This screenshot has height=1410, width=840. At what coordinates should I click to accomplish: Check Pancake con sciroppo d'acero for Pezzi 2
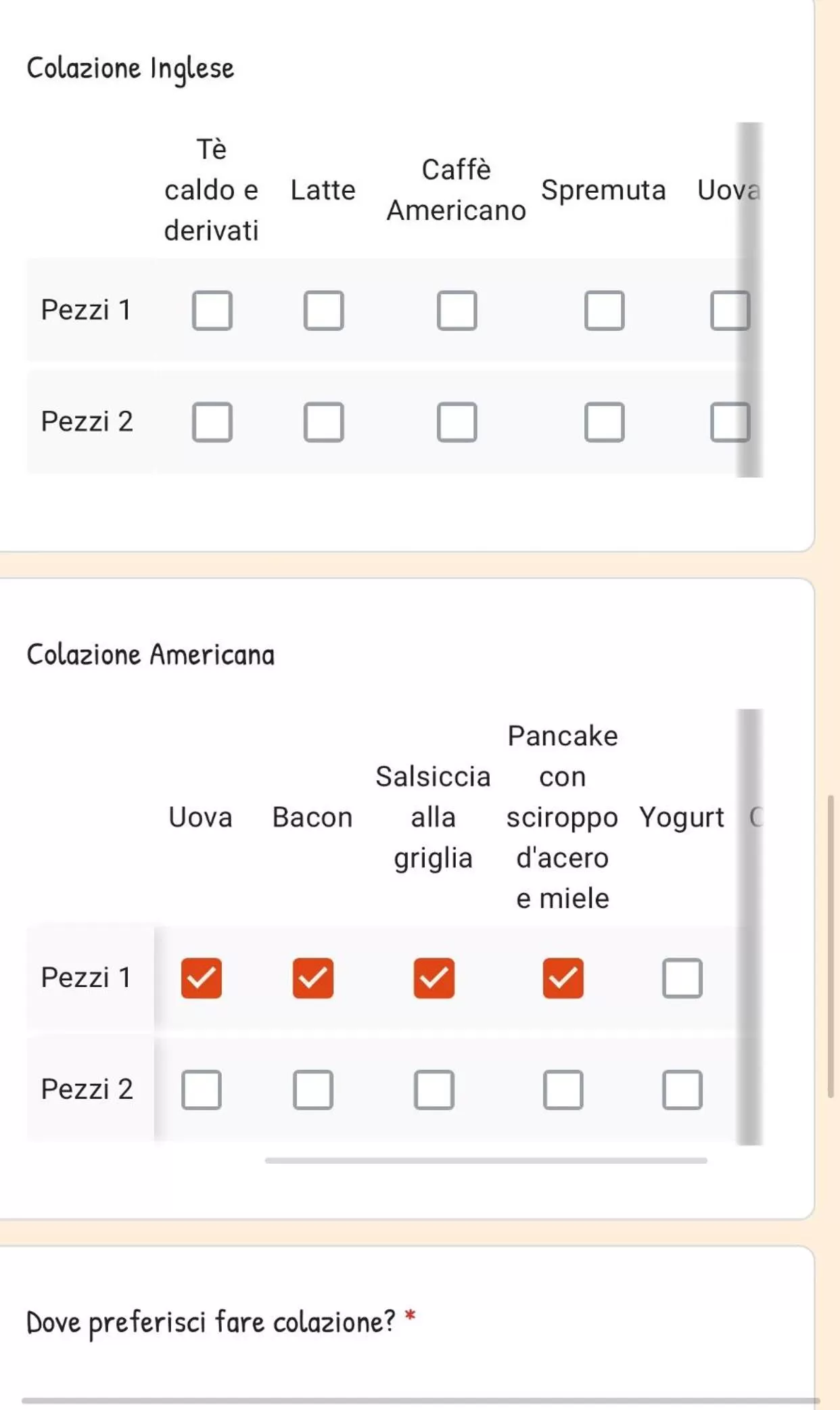(563, 1090)
